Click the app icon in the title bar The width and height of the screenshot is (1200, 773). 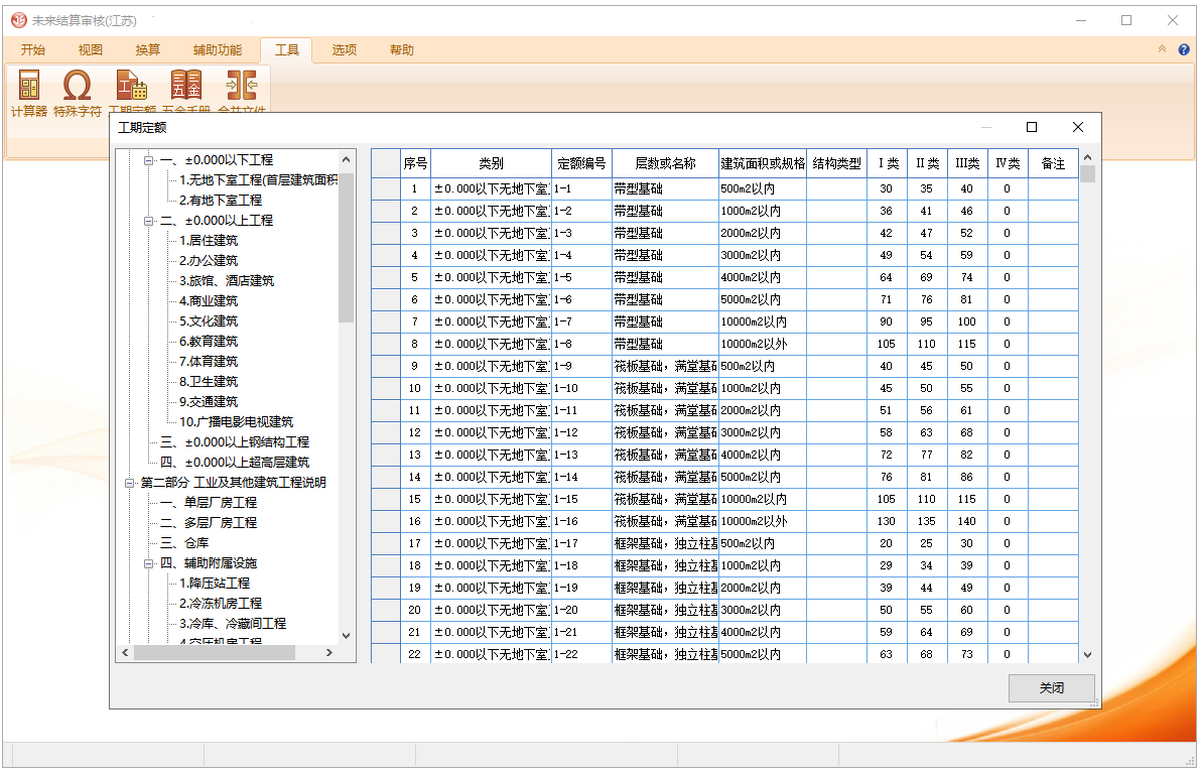(19, 20)
